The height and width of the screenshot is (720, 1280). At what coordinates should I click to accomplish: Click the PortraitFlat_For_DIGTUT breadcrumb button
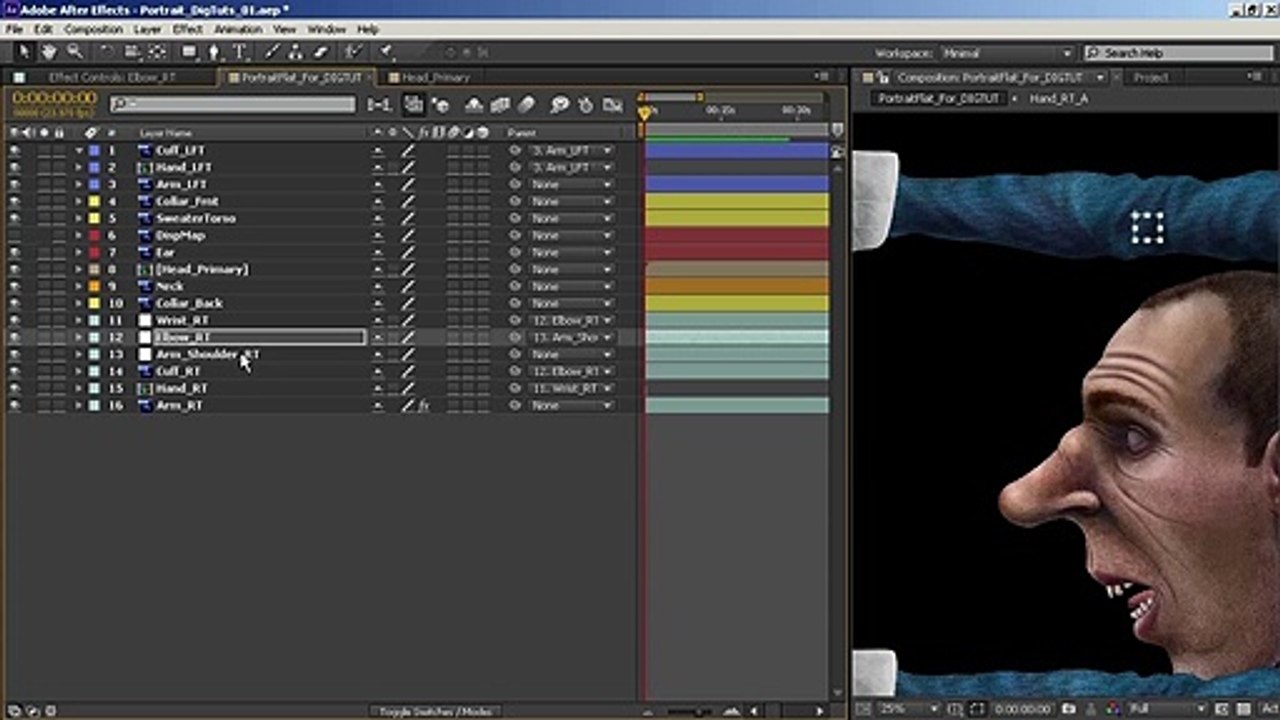pos(939,99)
